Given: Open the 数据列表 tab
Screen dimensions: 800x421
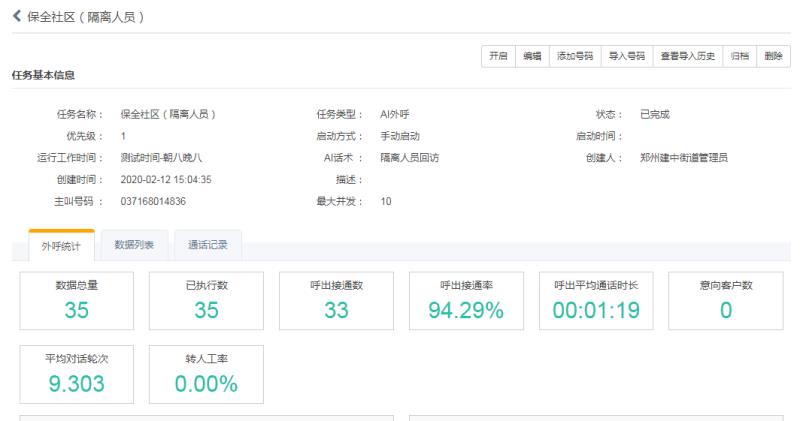Looking at the screenshot, I should click(134, 243).
